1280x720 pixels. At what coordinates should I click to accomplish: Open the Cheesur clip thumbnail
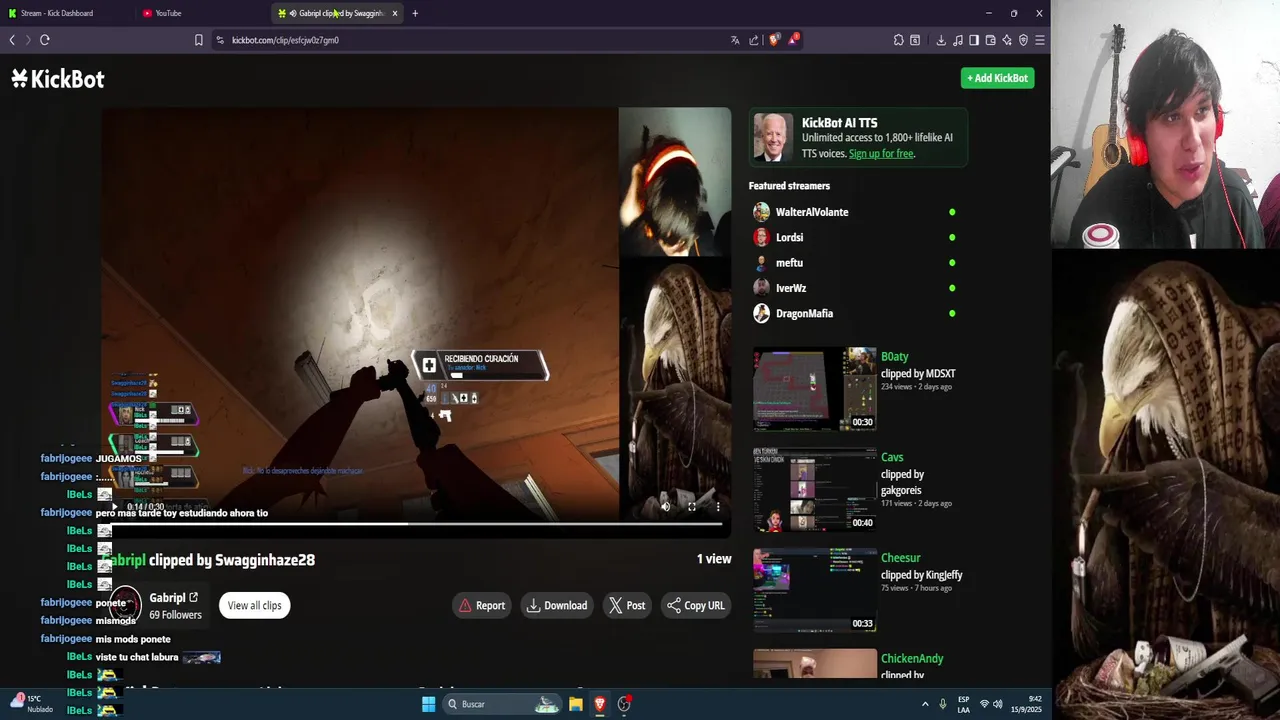(814, 590)
